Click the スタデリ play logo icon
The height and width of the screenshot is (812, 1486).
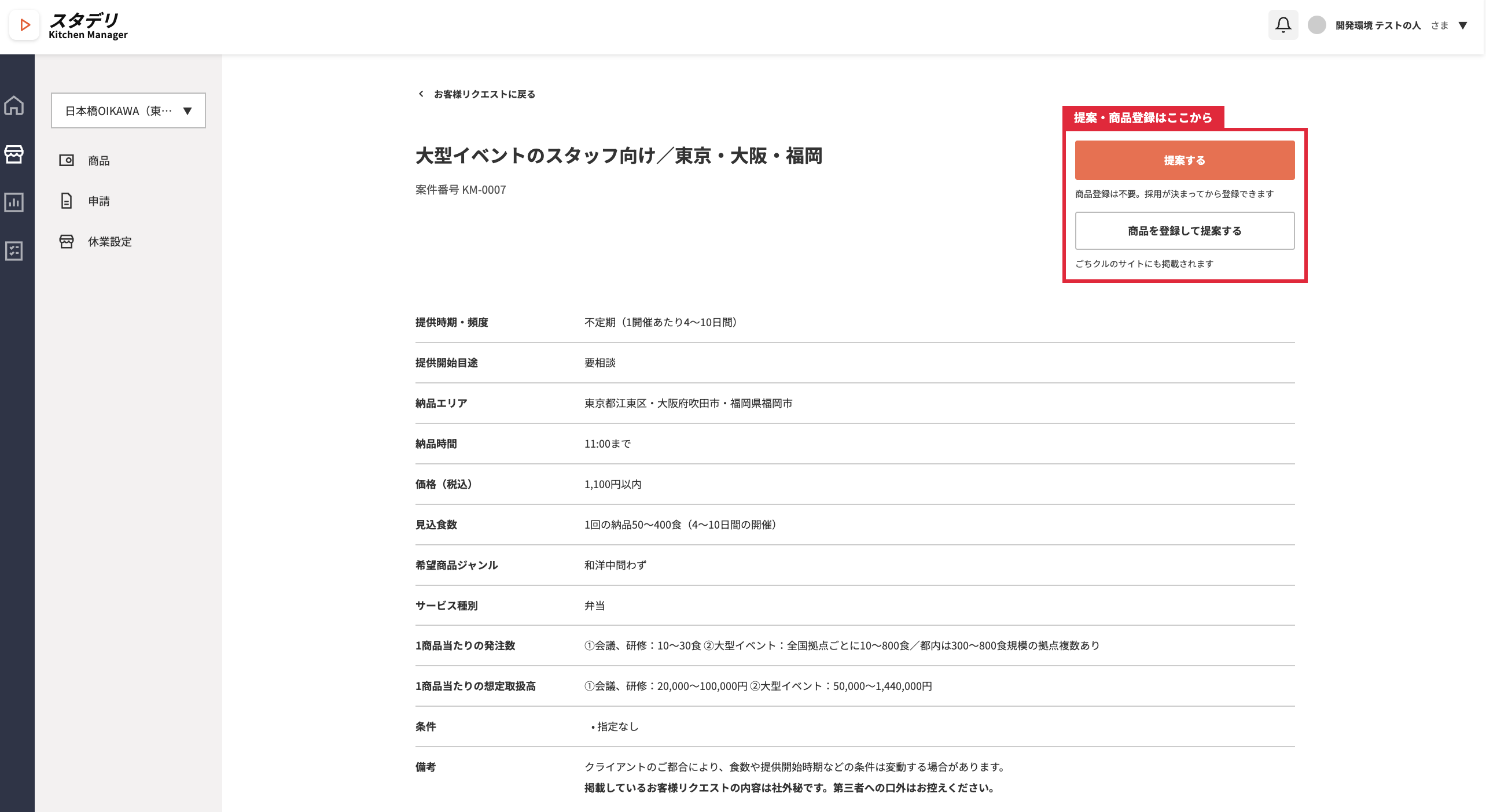click(24, 25)
